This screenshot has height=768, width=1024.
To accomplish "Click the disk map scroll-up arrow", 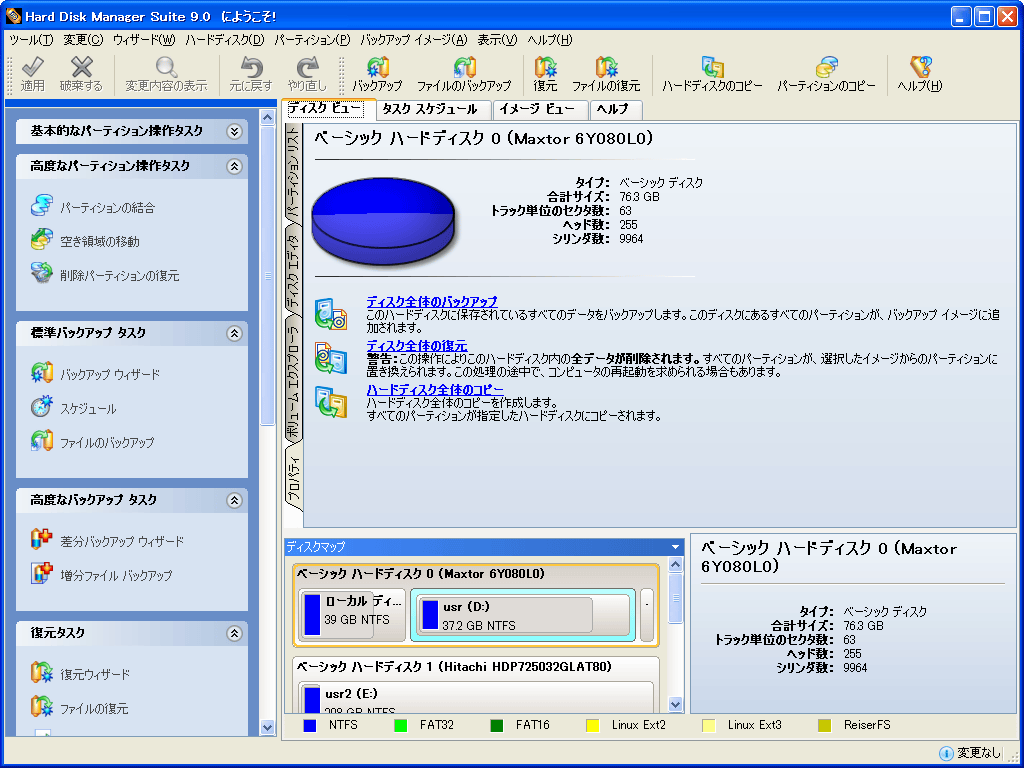I will pos(675,565).
